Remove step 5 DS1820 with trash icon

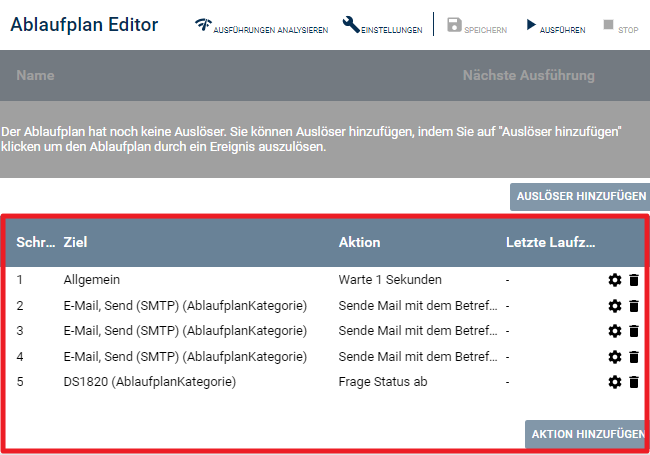coord(633,382)
